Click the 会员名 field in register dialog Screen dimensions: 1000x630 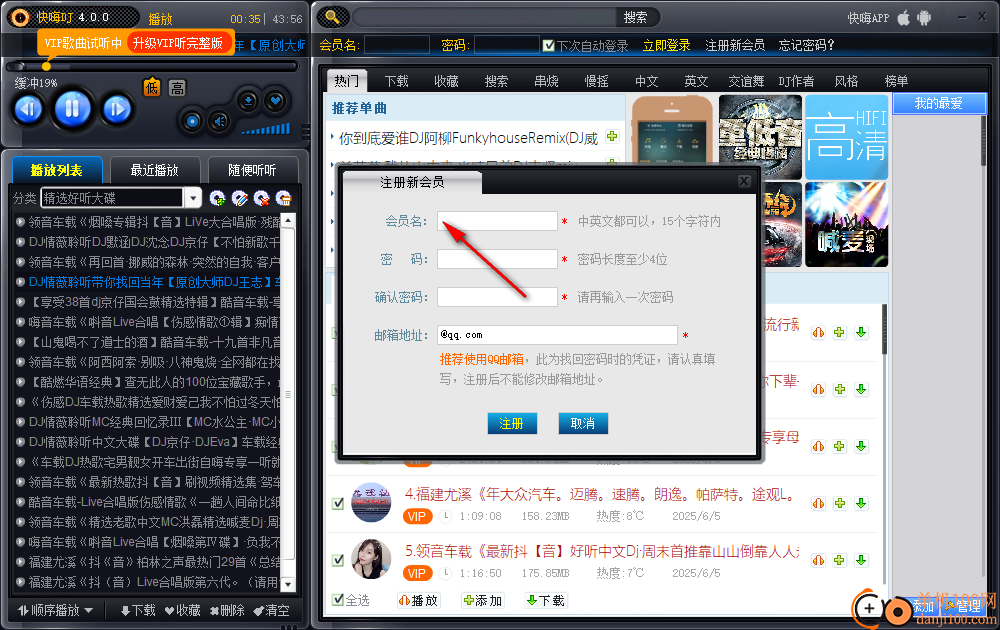point(497,221)
